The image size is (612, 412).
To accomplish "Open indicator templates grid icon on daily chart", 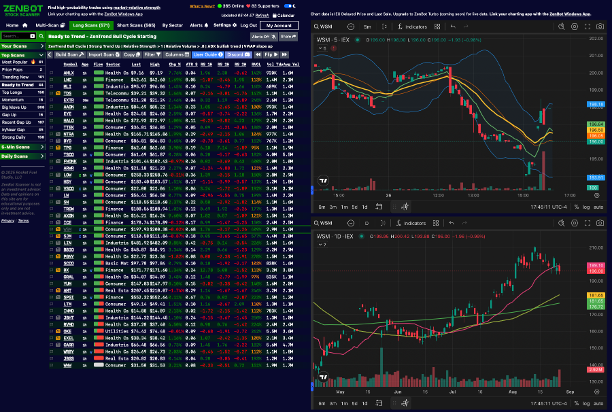I will (436, 223).
